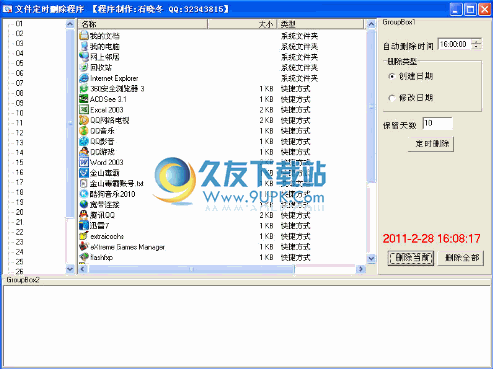This screenshot has width=493, height=369.
Task: Click the file list scroll right arrow
Action: click(x=360, y=269)
